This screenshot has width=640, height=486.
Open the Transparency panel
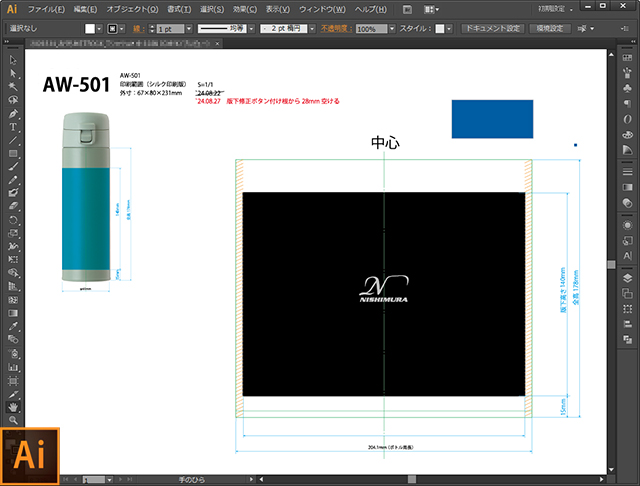[627, 203]
